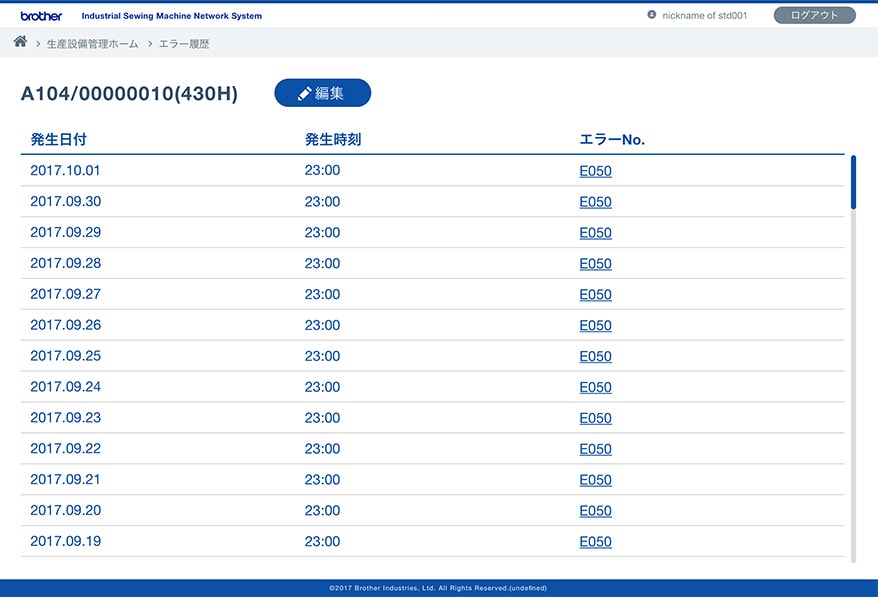Click the Brother logo
This screenshot has width=878, height=600.
pos(41,16)
